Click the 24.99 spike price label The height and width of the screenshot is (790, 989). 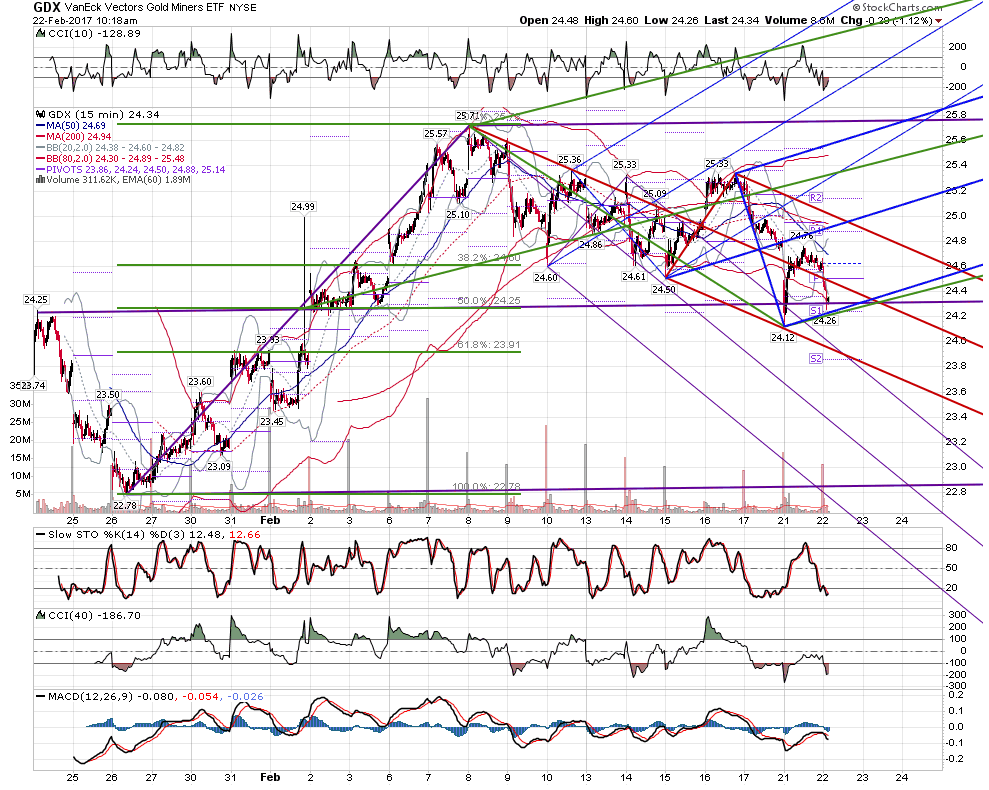click(303, 206)
